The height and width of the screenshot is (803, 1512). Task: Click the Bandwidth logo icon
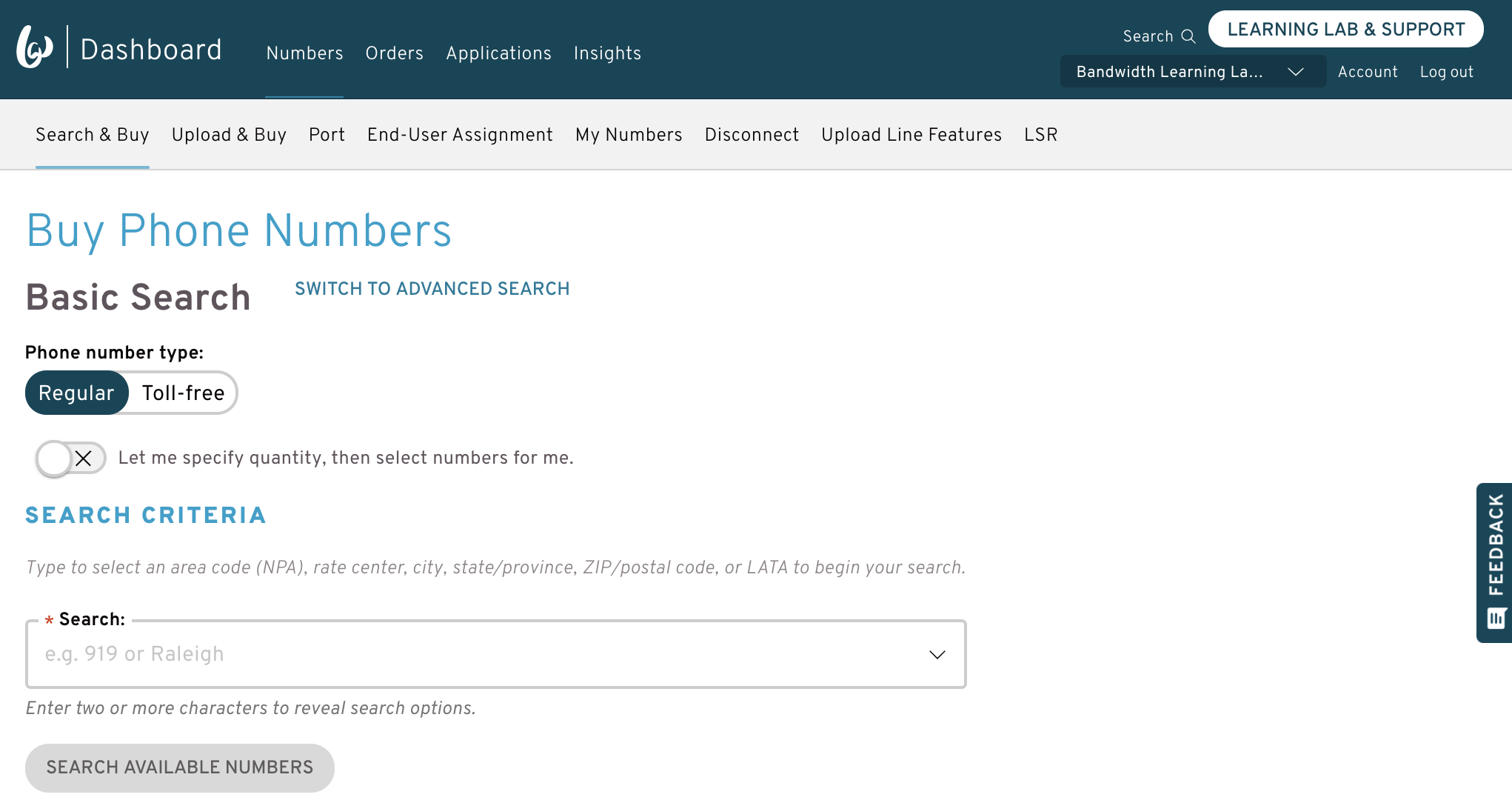coord(35,47)
